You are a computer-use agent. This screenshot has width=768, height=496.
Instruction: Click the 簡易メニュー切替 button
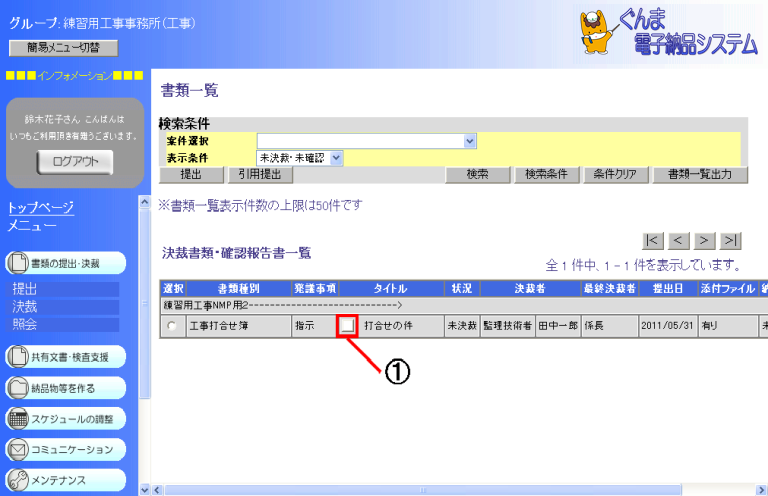tap(64, 48)
